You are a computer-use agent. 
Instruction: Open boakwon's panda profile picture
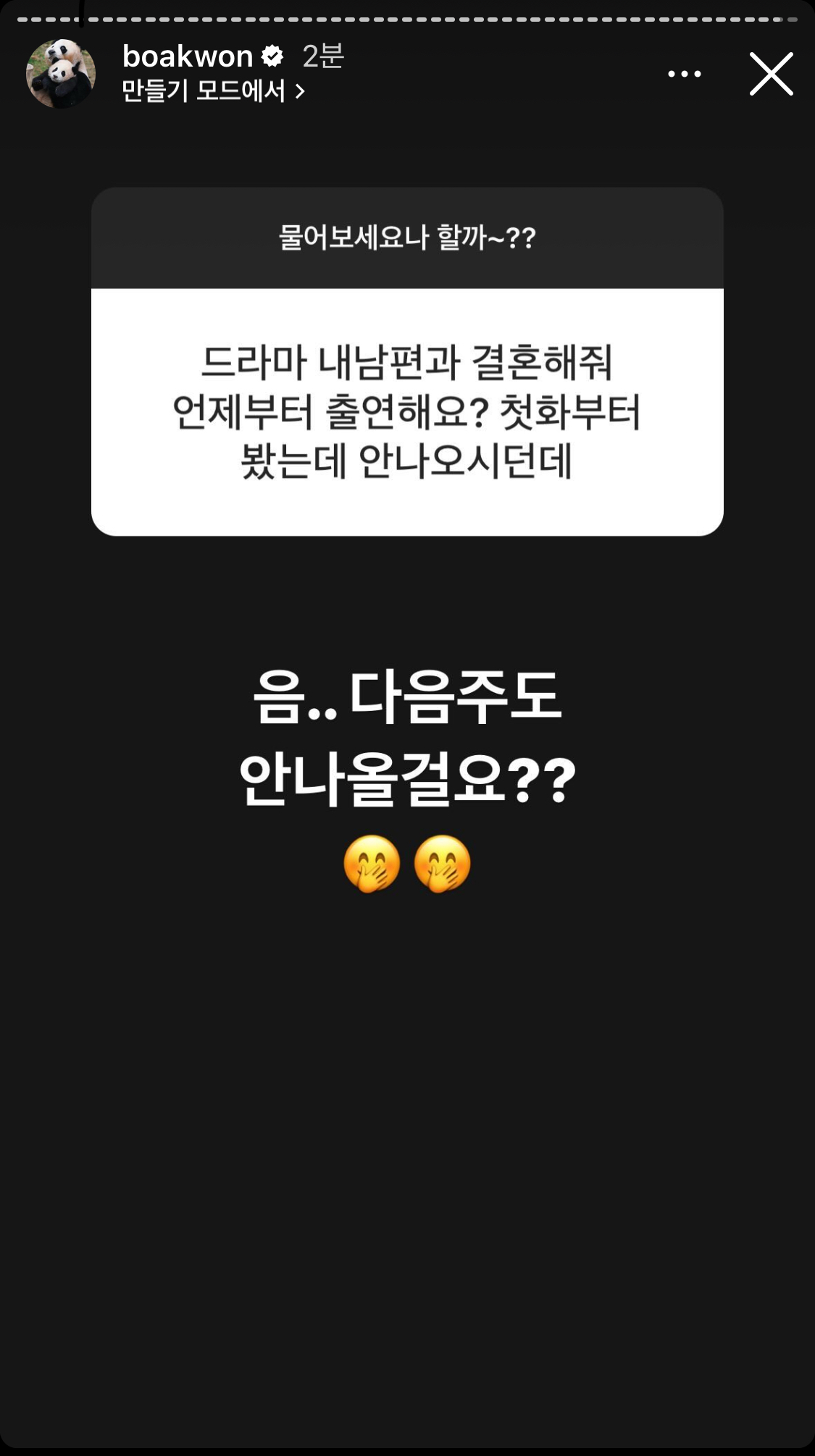(x=61, y=74)
